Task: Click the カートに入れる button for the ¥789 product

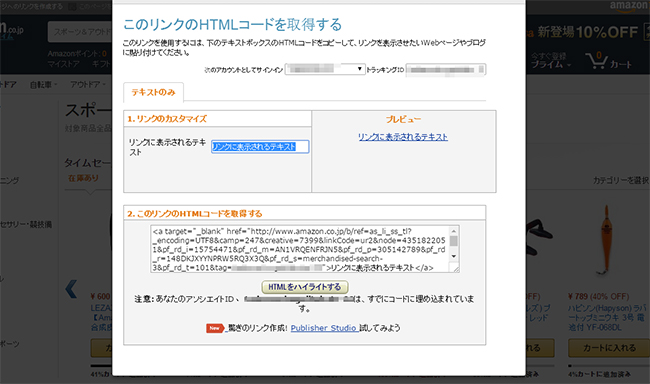Action: (609, 348)
